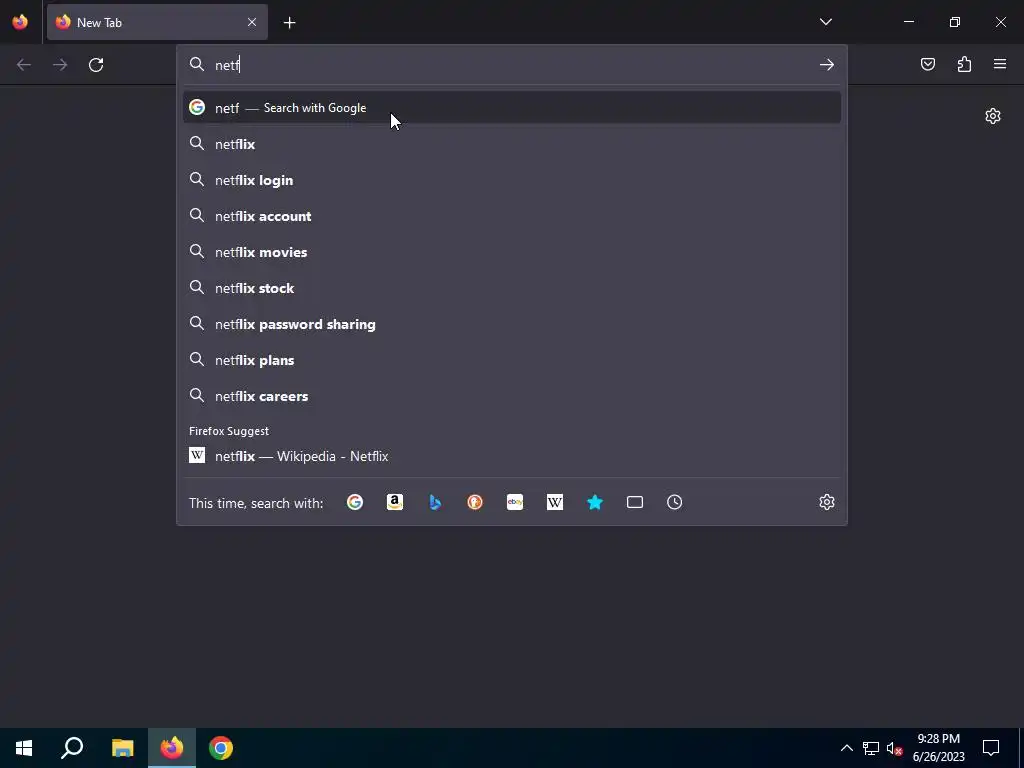Open the Windows Start menu
Viewport: 1024px width, 768px height.
pyautogui.click(x=24, y=748)
